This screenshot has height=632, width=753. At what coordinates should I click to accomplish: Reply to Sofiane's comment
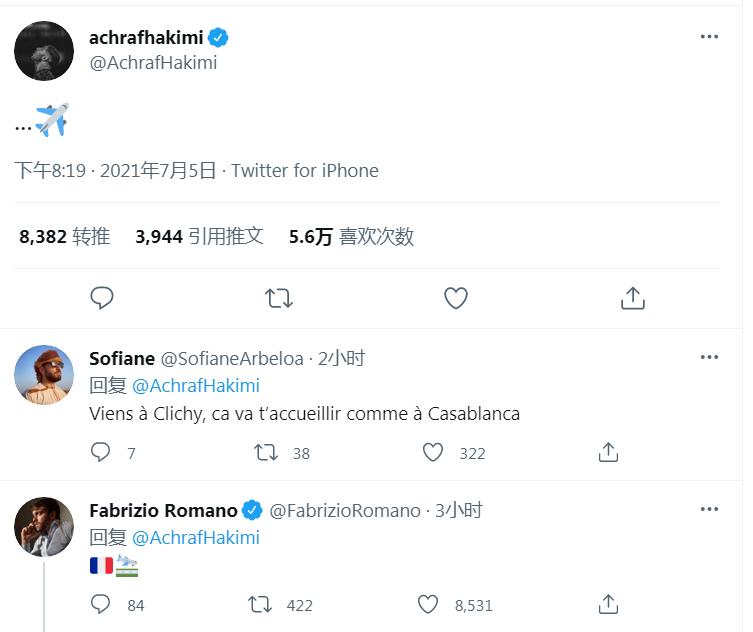point(101,453)
